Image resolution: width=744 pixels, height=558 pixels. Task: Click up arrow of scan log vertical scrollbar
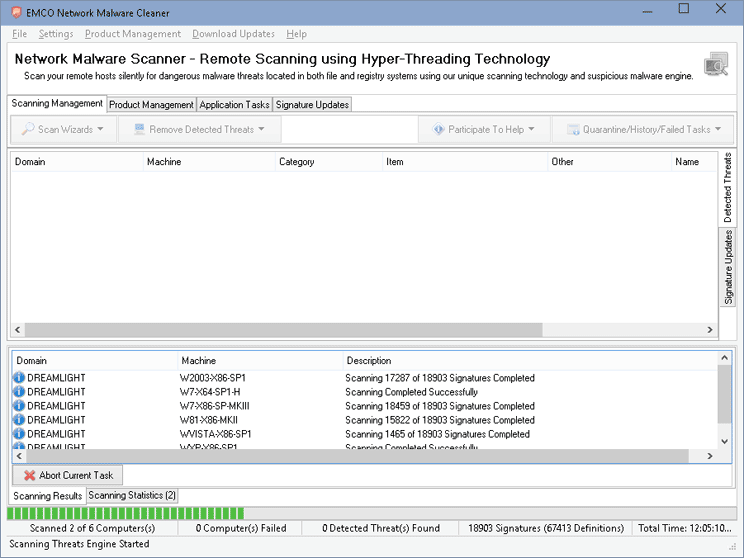[724, 358]
